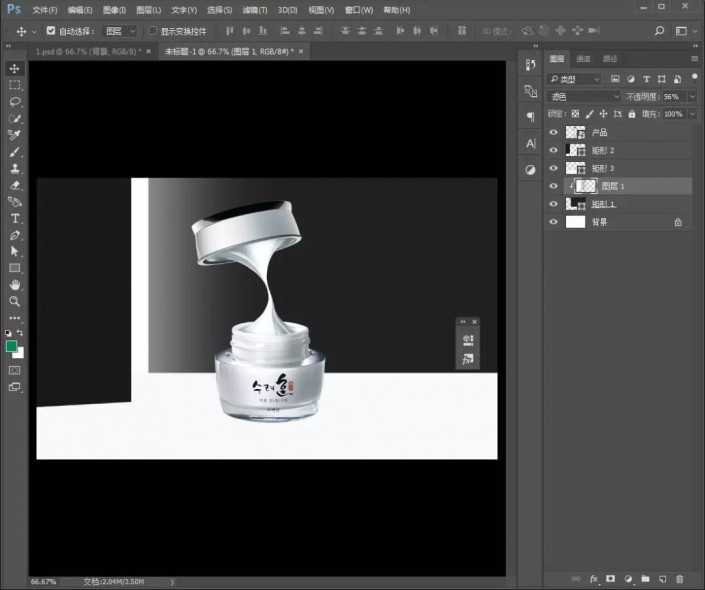
Task: Select the Hand tool
Action: [x=15, y=285]
